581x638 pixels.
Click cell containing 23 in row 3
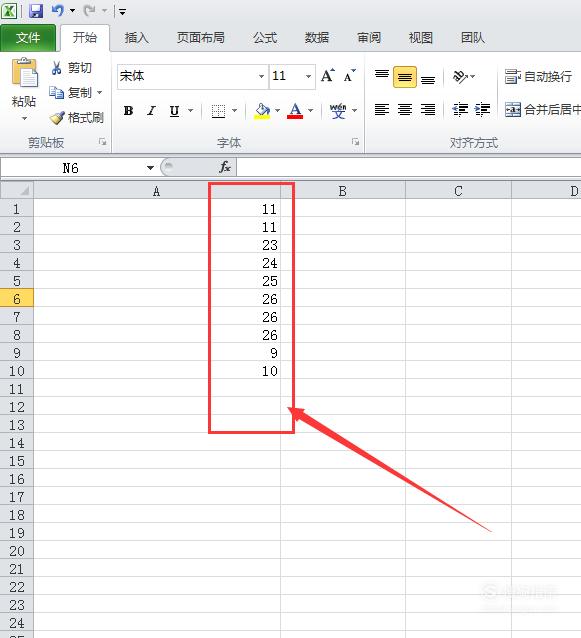157,245
